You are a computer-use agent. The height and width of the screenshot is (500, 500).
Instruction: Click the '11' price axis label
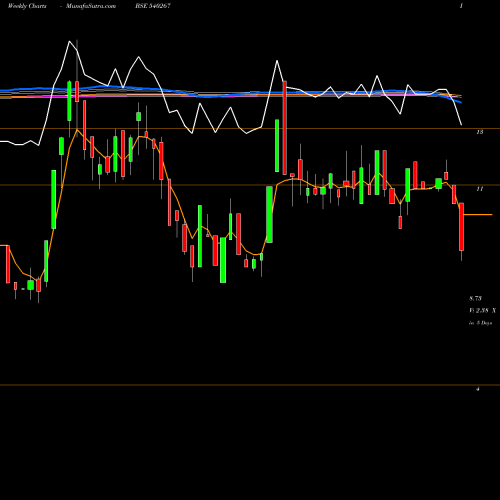[480, 189]
